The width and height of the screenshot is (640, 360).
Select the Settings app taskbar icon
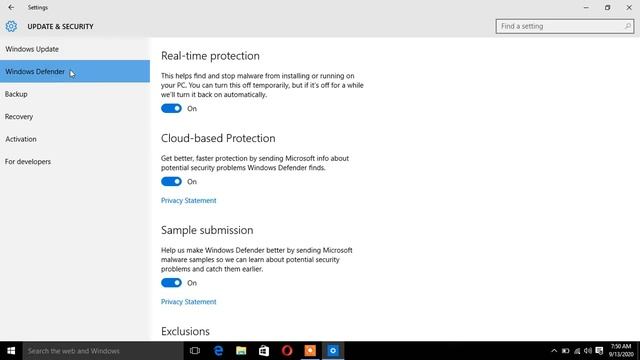[333, 351]
